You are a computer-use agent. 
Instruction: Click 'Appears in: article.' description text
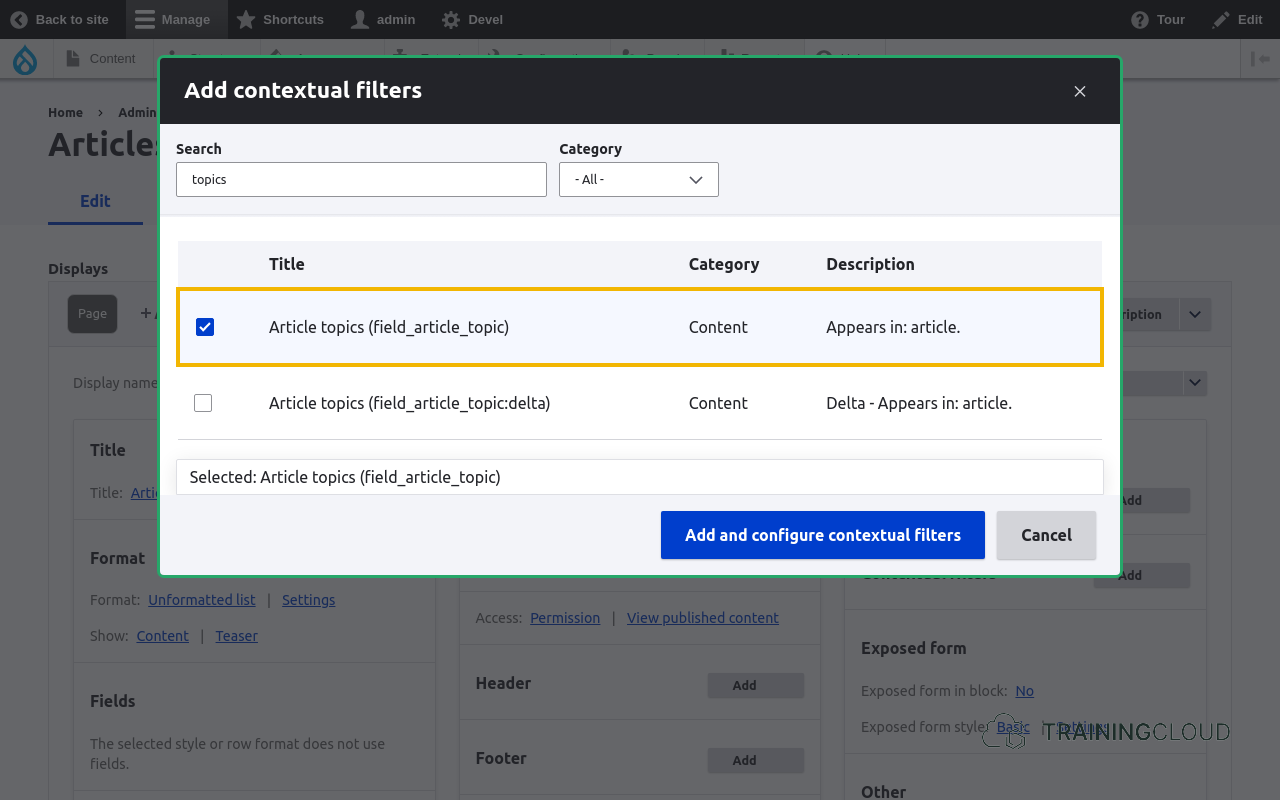(x=893, y=327)
